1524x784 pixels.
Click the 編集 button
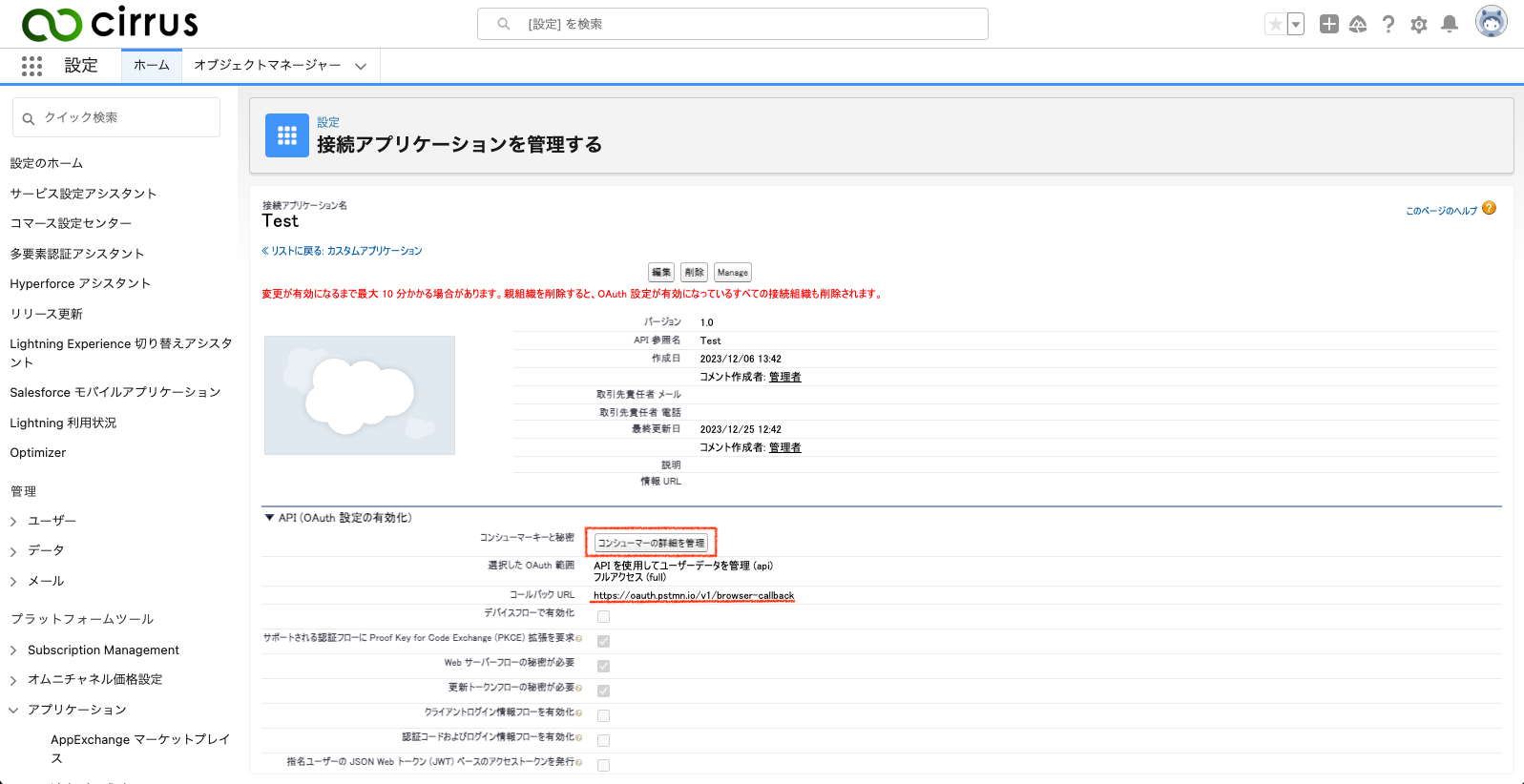point(661,272)
